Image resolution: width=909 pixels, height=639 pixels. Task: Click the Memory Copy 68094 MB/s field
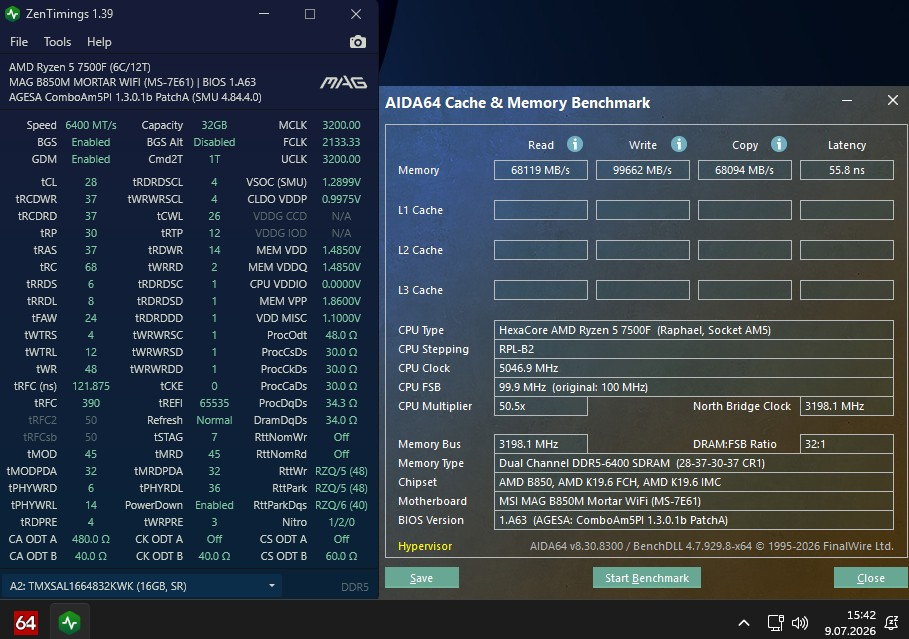pos(744,170)
